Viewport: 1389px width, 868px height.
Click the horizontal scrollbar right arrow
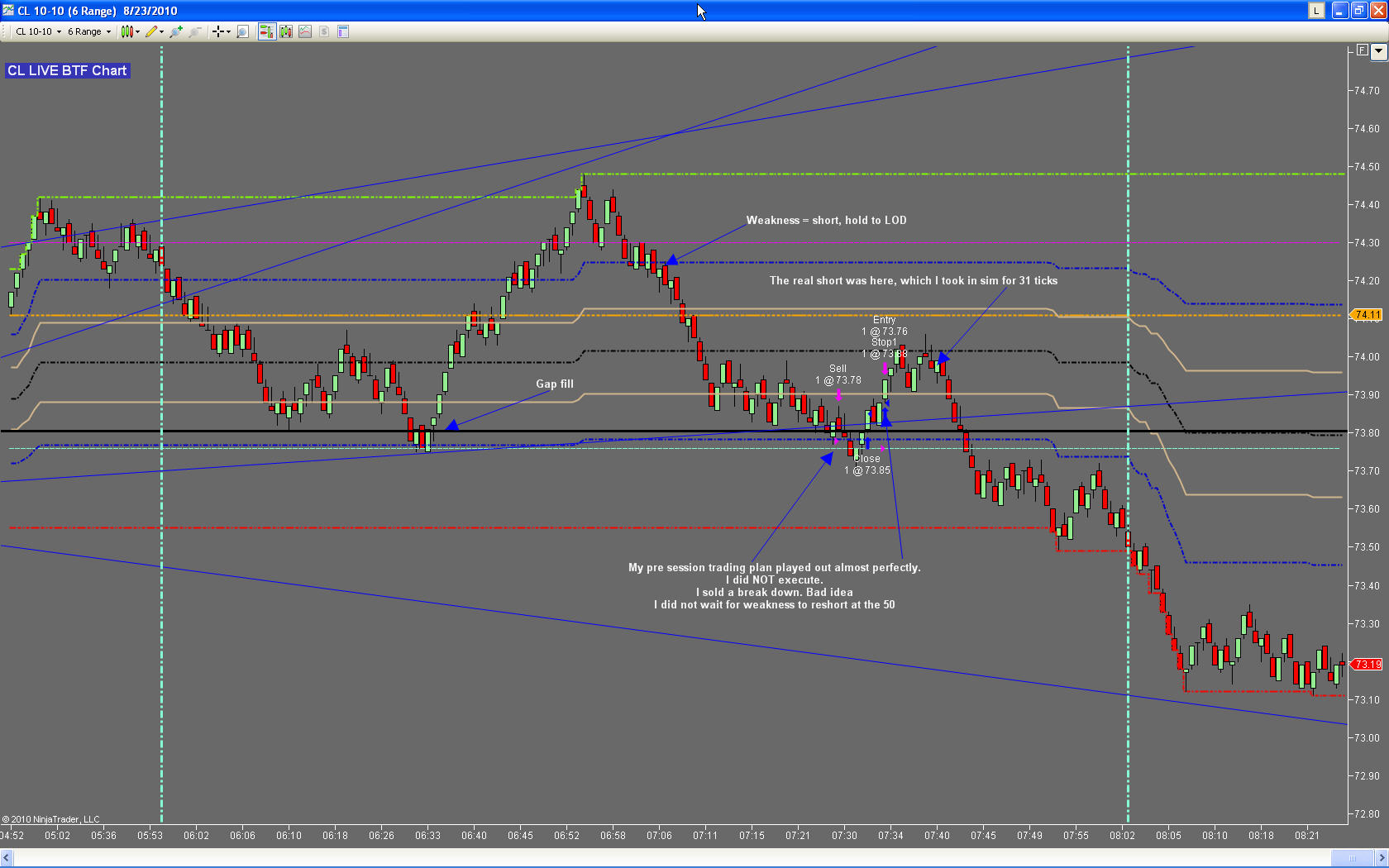1382,857
